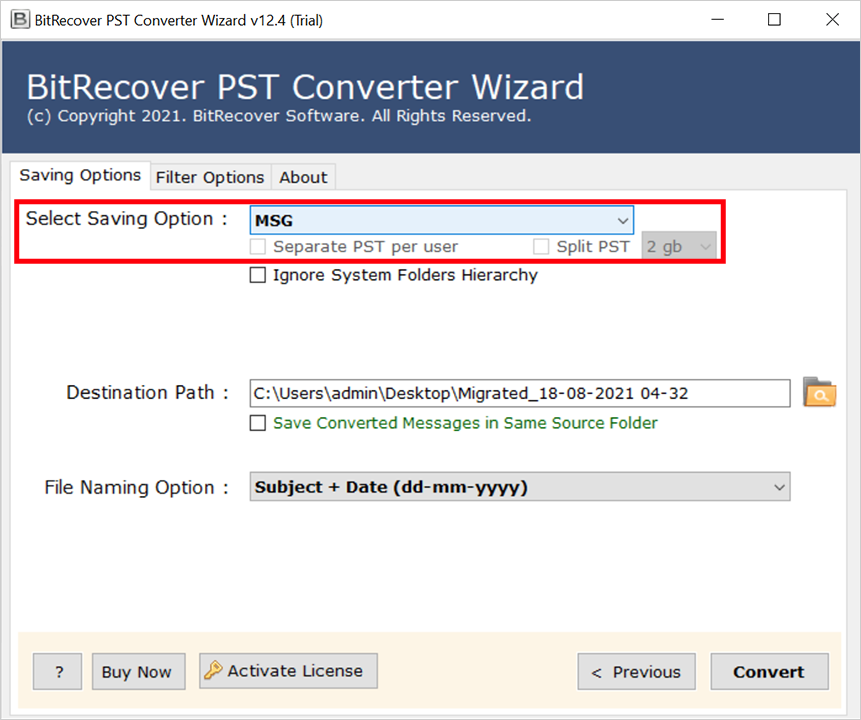Viewport: 861px width, 720px height.
Task: Expand the File Naming Option dropdown
Action: [519, 488]
